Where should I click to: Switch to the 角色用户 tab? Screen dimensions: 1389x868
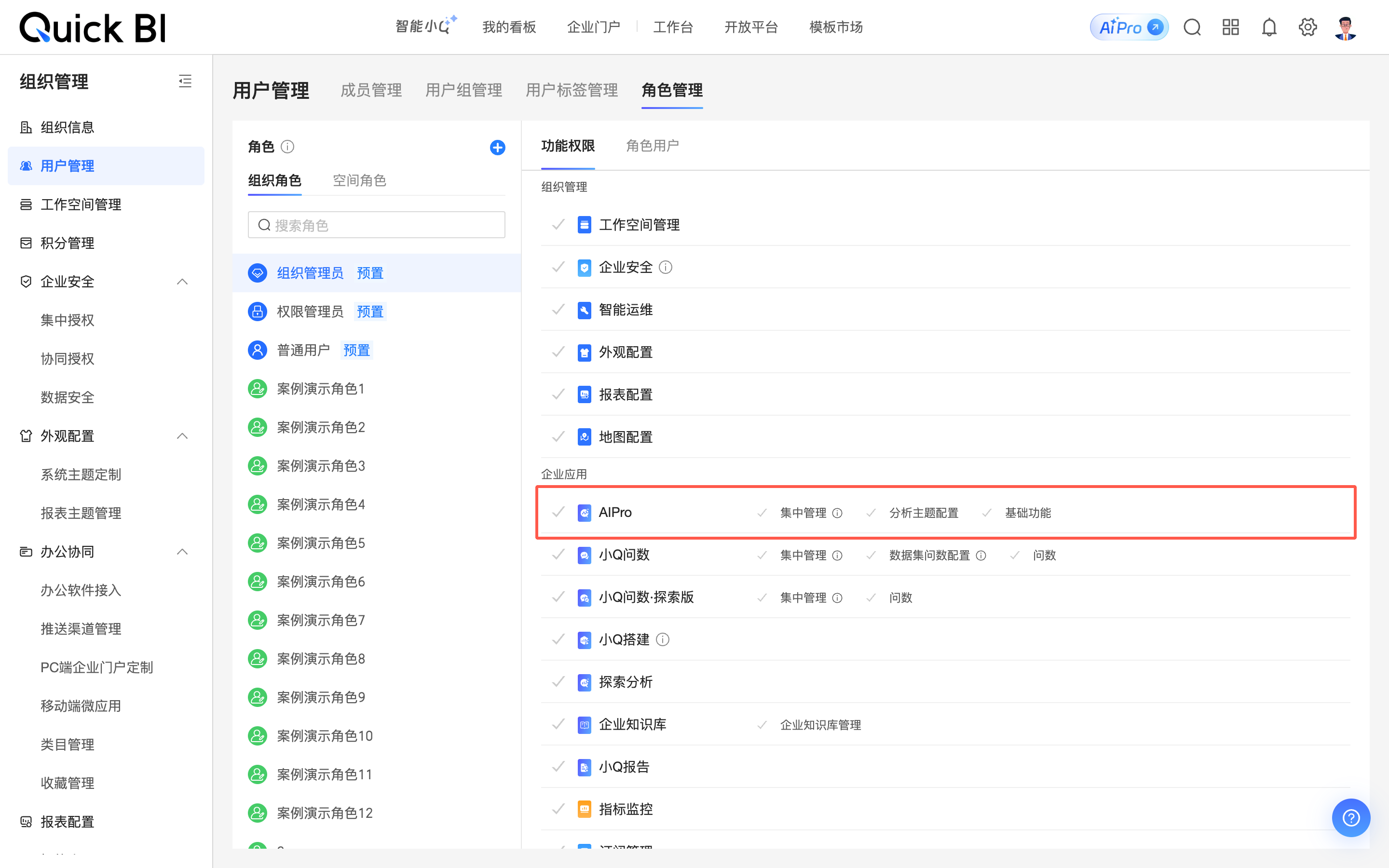[653, 146]
